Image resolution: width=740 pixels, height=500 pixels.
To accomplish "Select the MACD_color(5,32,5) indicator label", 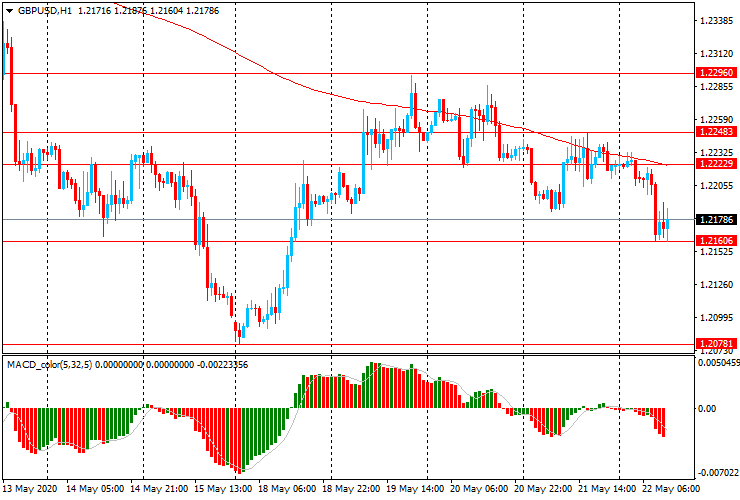I will (50, 364).
